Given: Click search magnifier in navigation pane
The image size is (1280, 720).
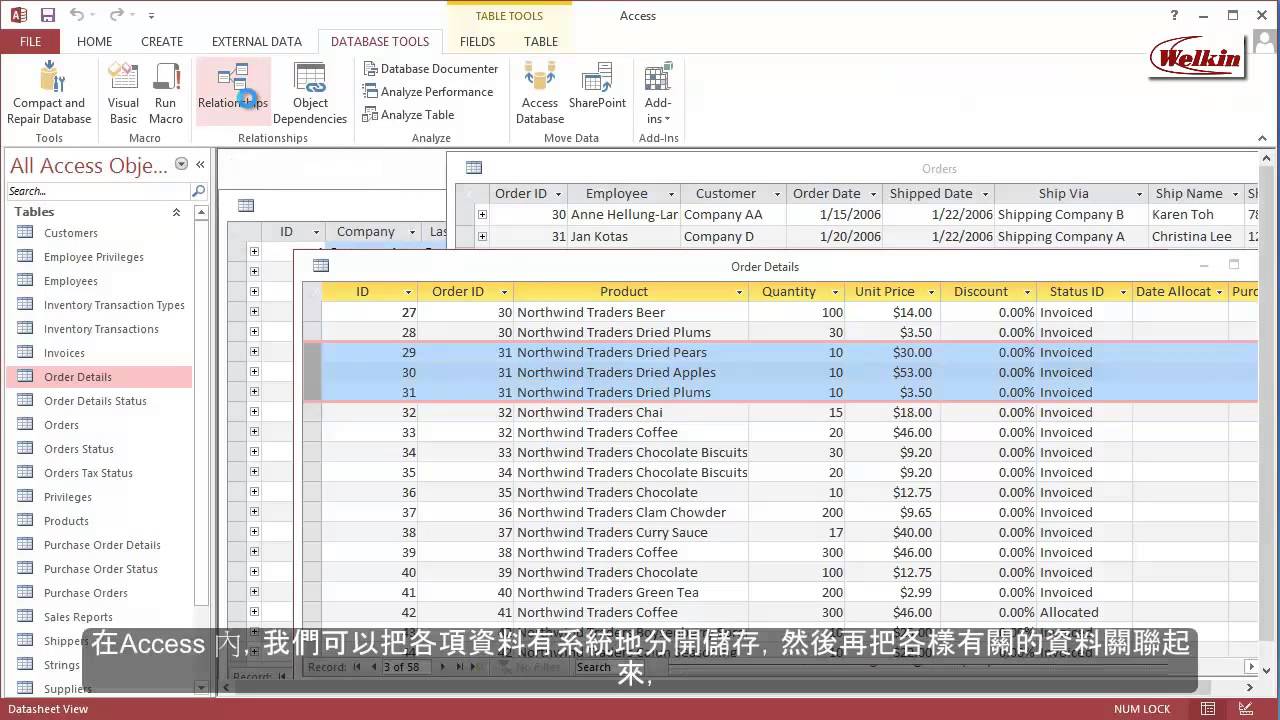Looking at the screenshot, I should click(x=198, y=191).
